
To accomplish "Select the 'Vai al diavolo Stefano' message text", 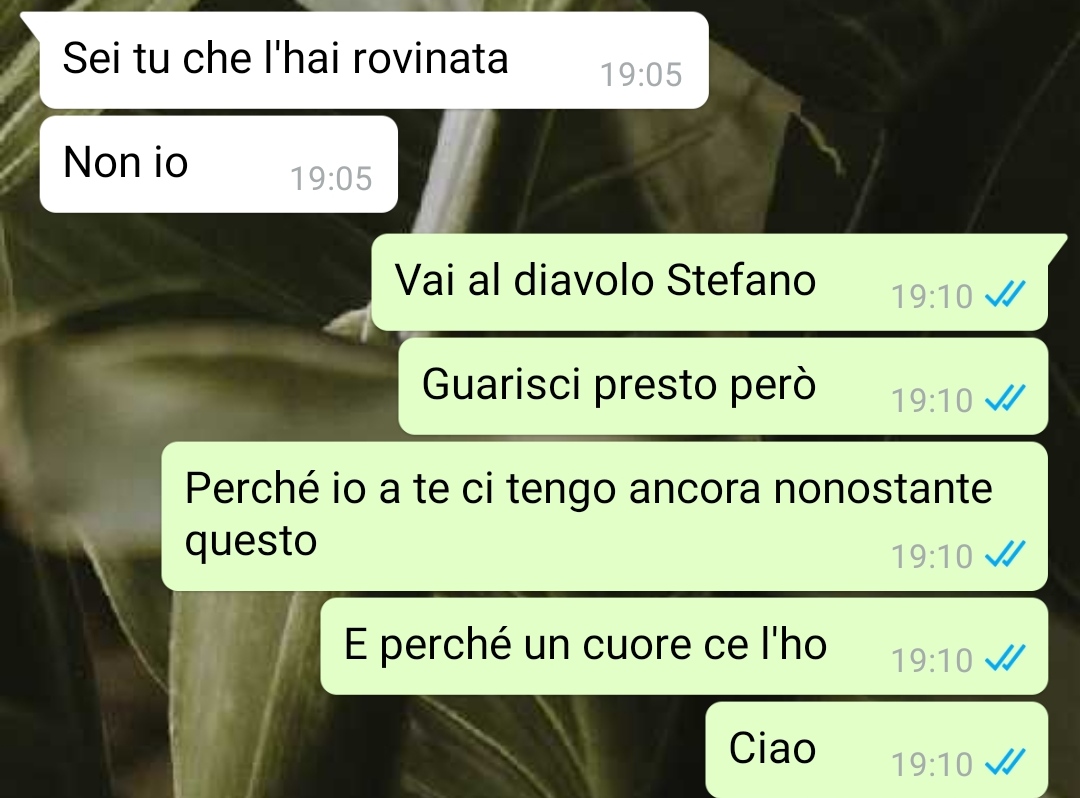I will pos(605,280).
